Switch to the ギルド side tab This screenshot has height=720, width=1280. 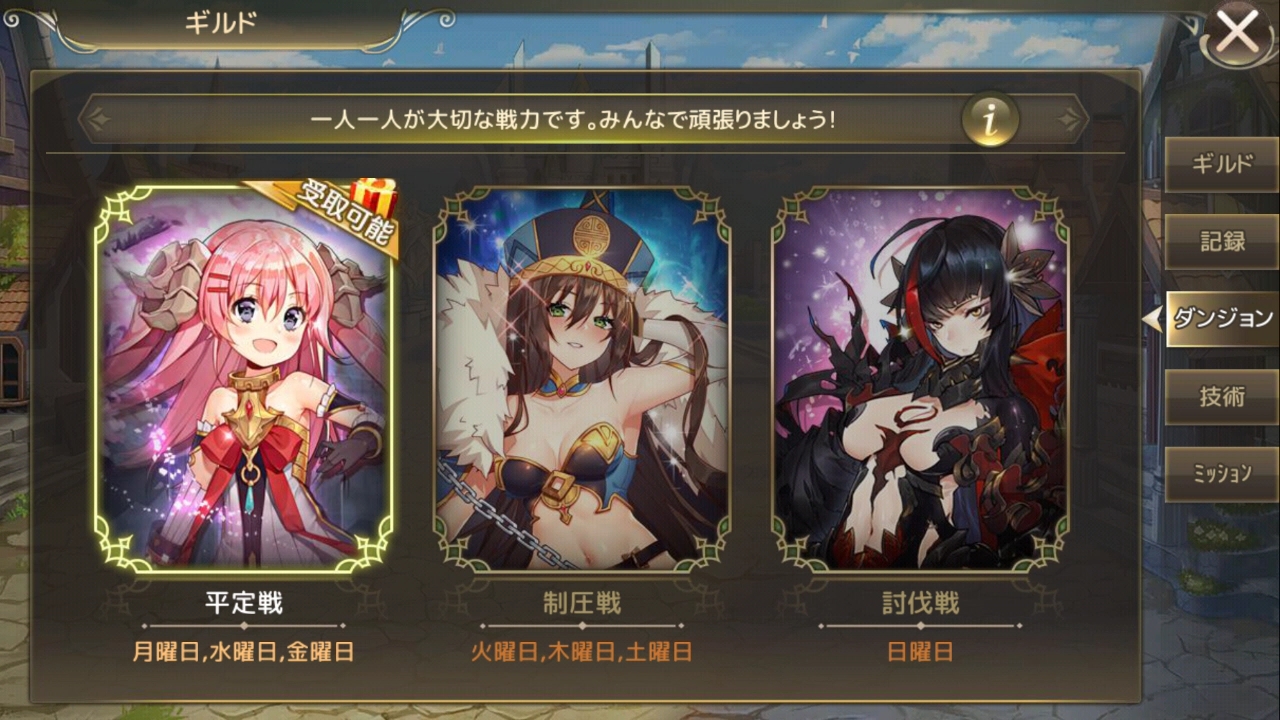click(x=1222, y=165)
